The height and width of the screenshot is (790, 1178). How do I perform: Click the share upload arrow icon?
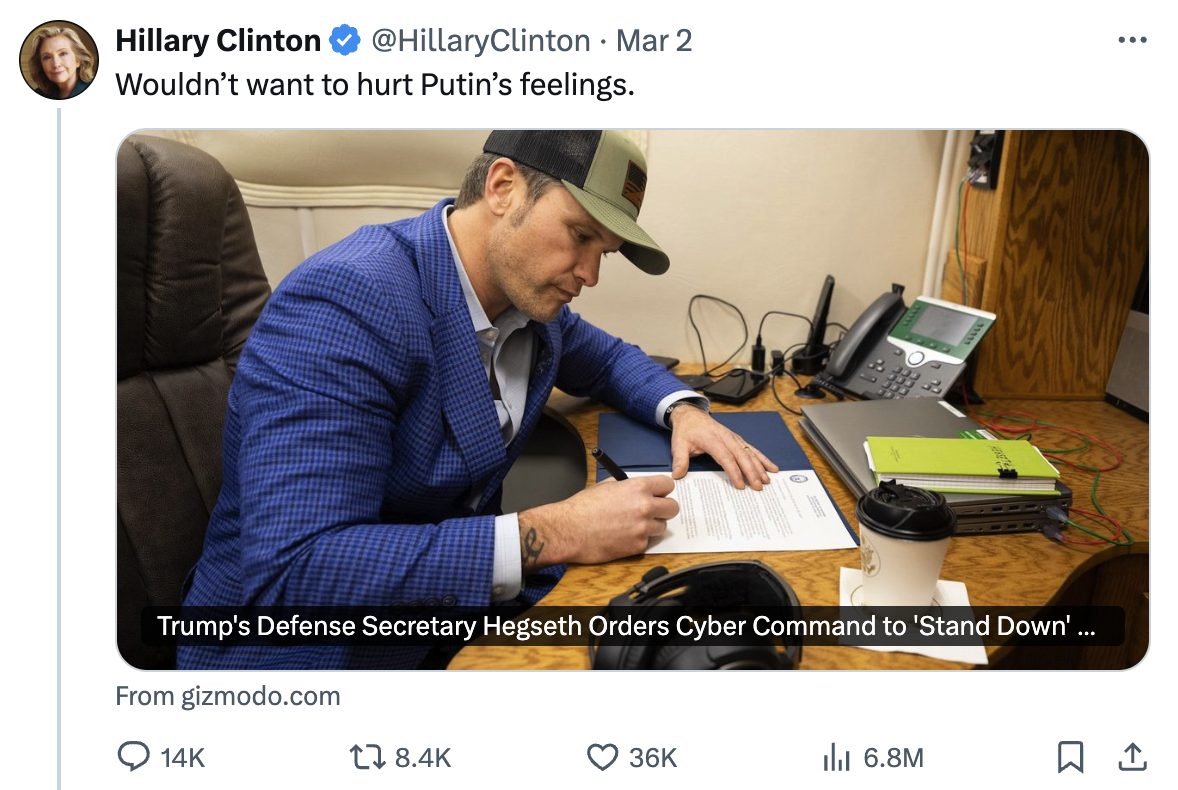click(1132, 757)
